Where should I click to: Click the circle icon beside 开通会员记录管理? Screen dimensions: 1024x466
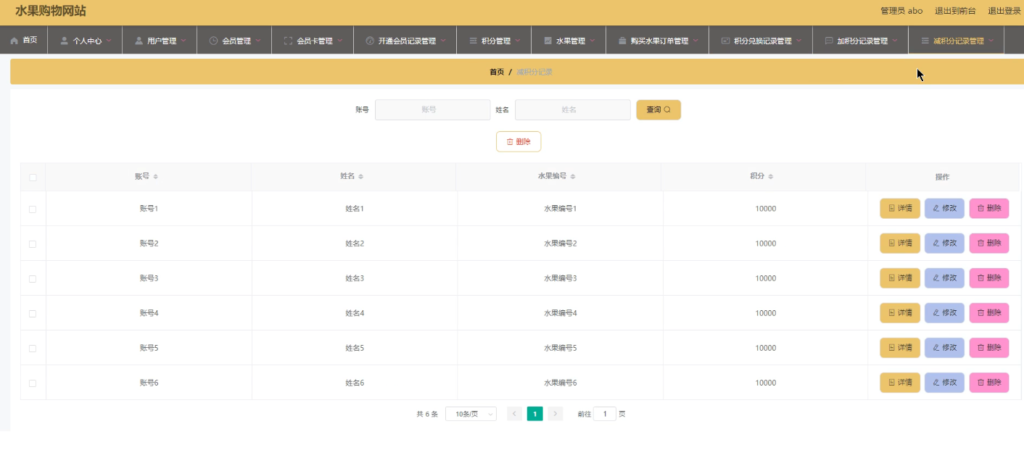(x=370, y=40)
